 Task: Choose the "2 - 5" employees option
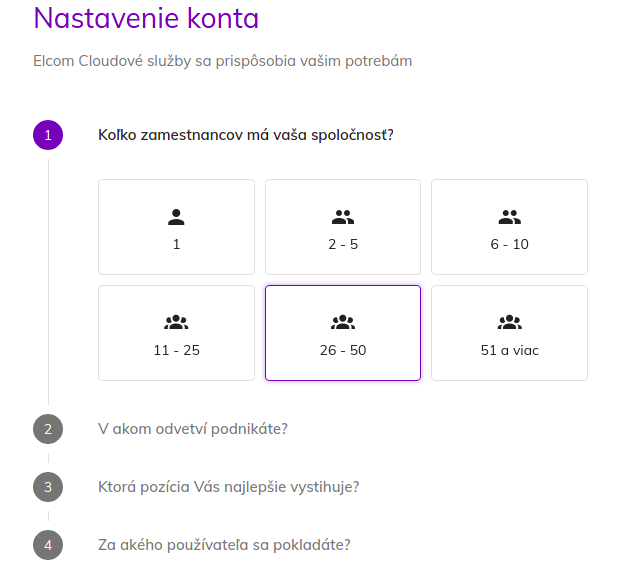[343, 227]
